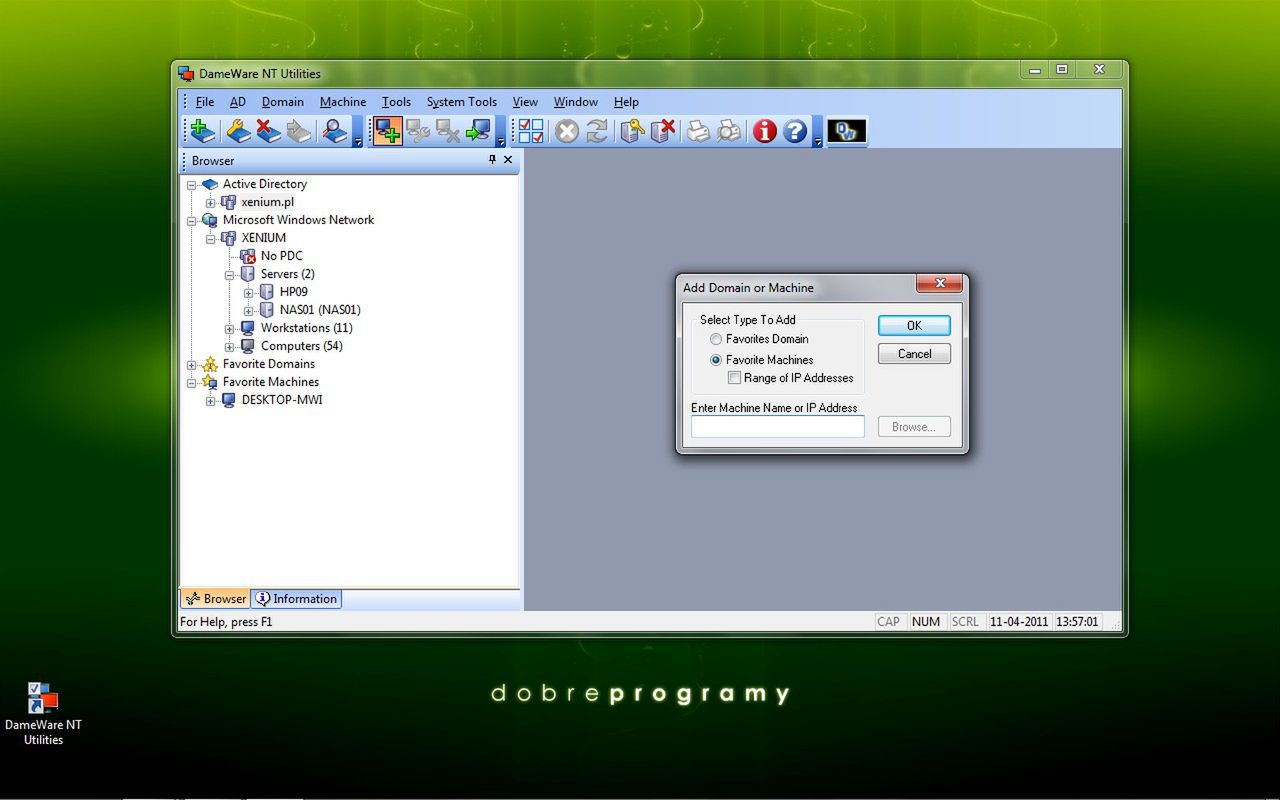Expand the xenium.pl tree node
The width and height of the screenshot is (1280, 800).
pos(211,203)
